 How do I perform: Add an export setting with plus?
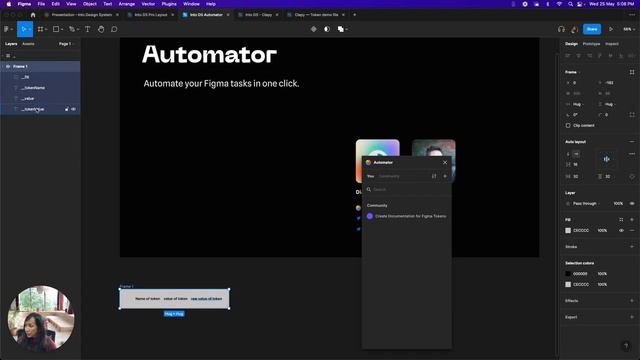(x=632, y=317)
